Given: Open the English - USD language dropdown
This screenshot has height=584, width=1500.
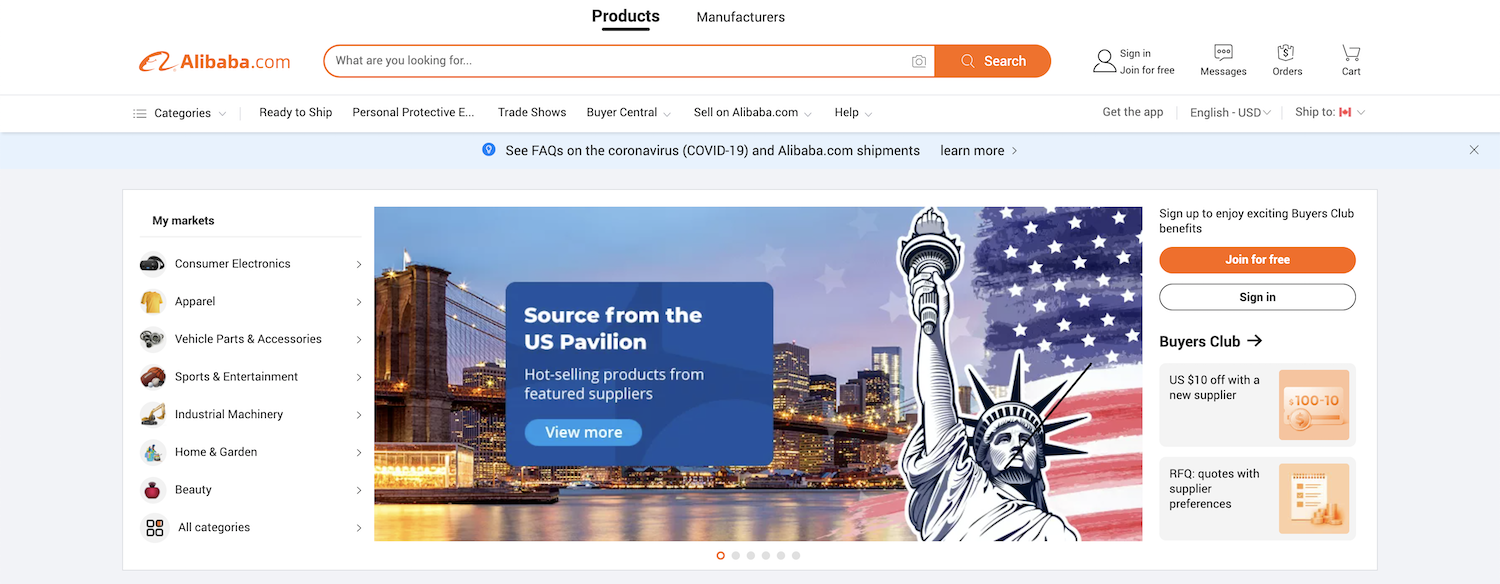Looking at the screenshot, I should coord(1230,113).
